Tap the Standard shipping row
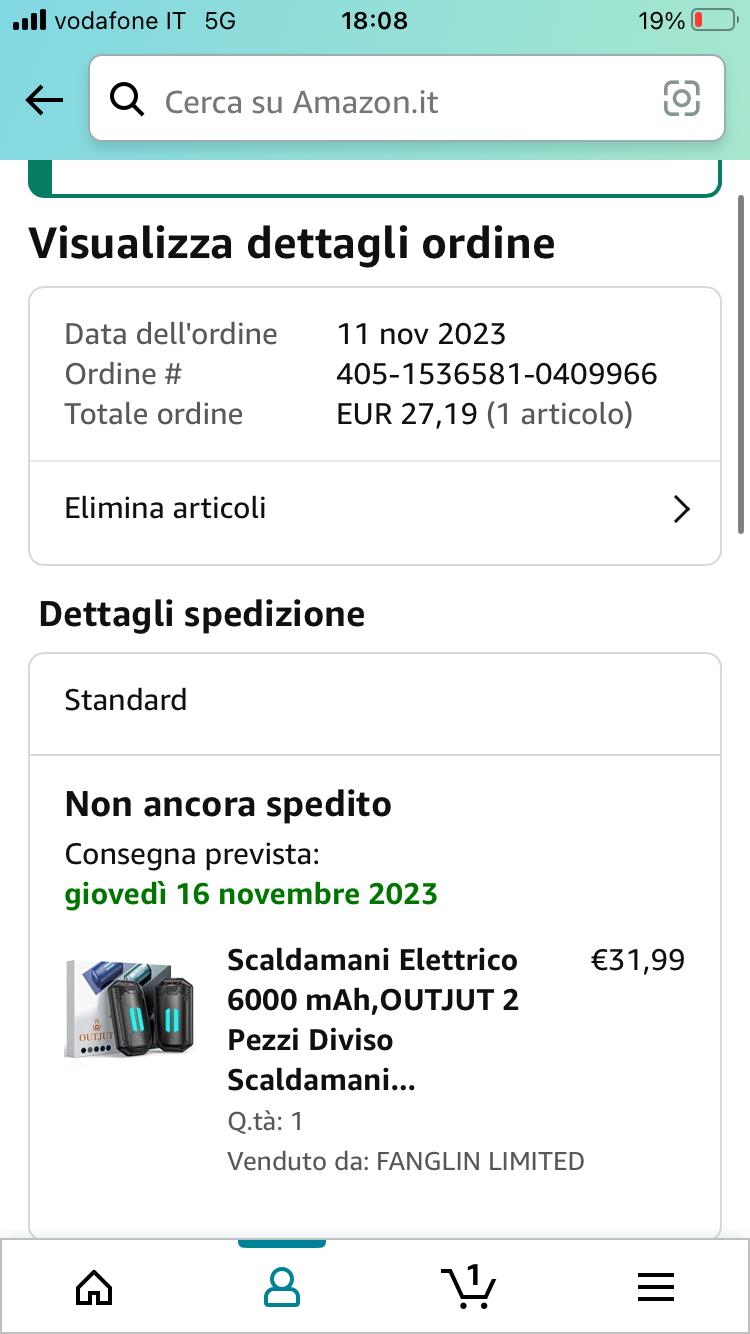Screen dimensions: 750x1334 coord(375,700)
